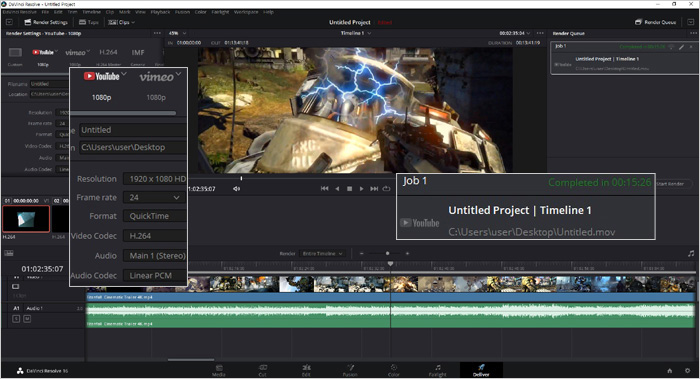Toggle loop playback in viewer
Screen dimensions: 700x379
tap(387, 189)
